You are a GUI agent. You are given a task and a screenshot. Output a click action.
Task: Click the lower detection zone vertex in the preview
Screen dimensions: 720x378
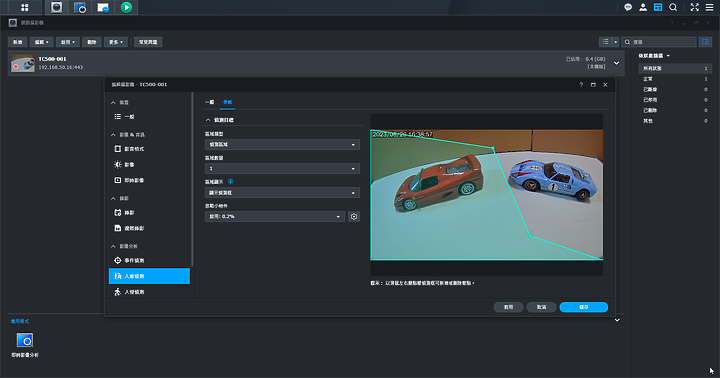point(529,236)
